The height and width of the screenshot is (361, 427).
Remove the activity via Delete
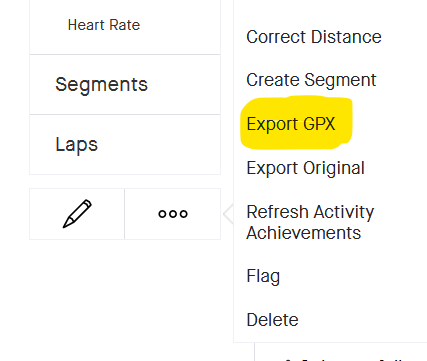pyautogui.click(x=272, y=320)
